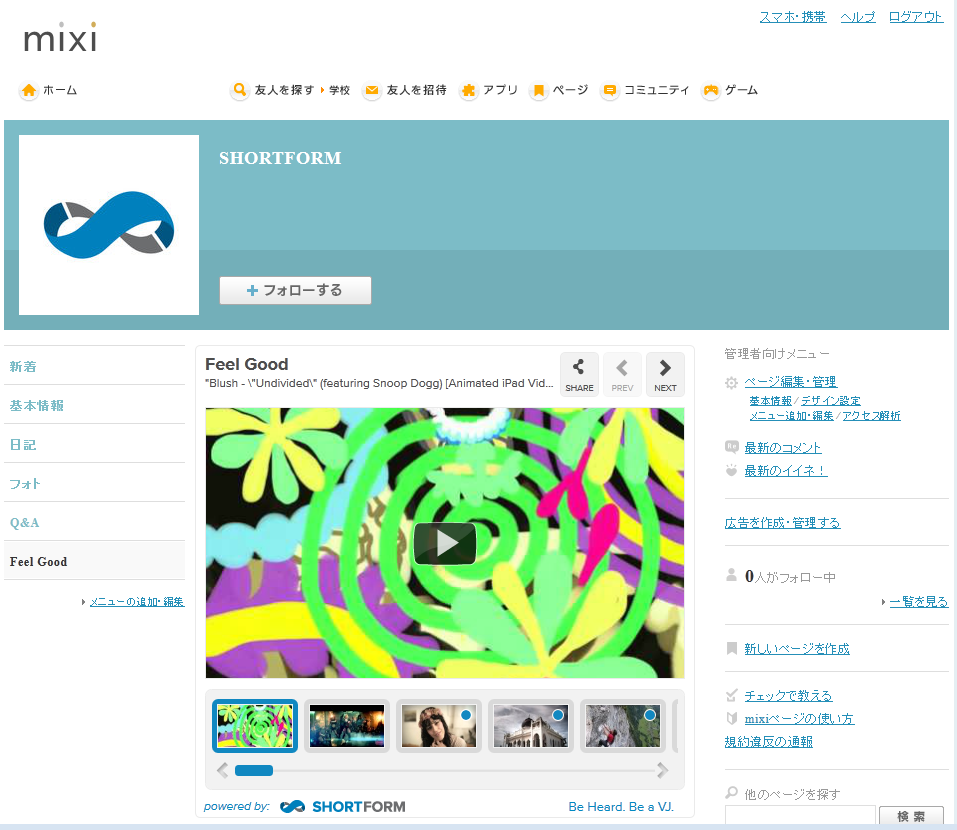
Task: Click the SHORTFORM page title
Action: [x=280, y=158]
